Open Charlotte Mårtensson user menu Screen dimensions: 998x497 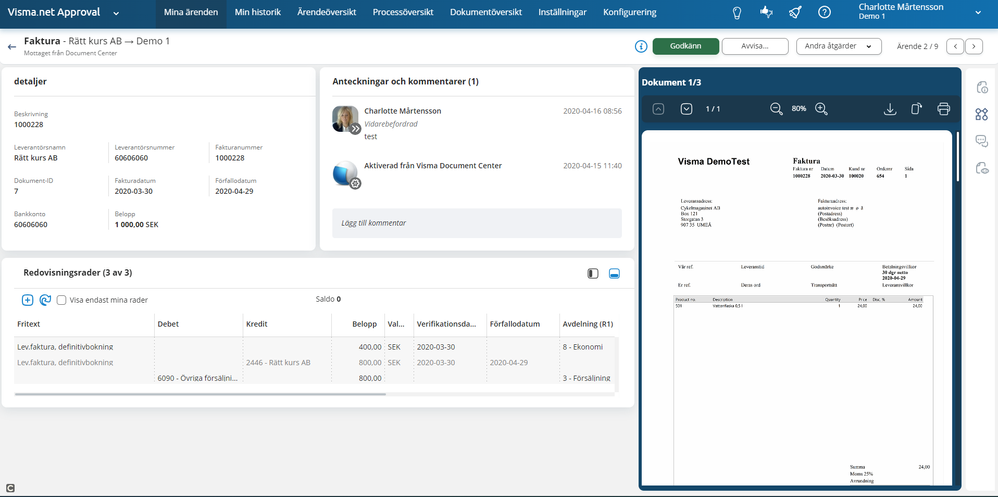(977, 13)
